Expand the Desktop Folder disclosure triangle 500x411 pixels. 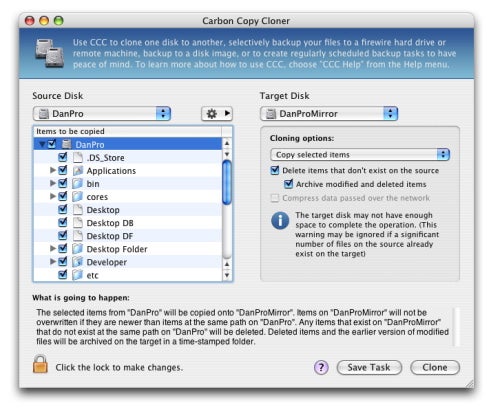click(53, 248)
